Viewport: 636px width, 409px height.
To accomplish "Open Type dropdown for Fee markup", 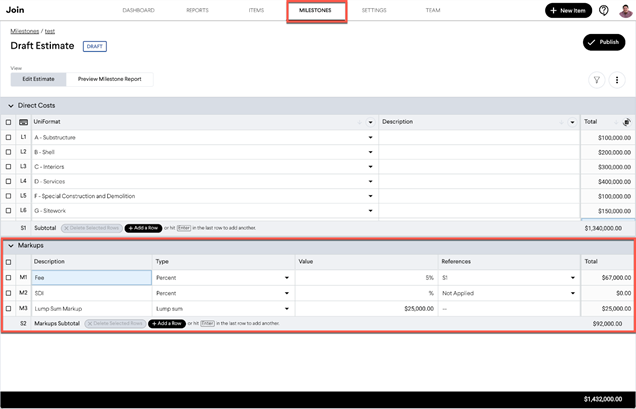I will click(287, 278).
